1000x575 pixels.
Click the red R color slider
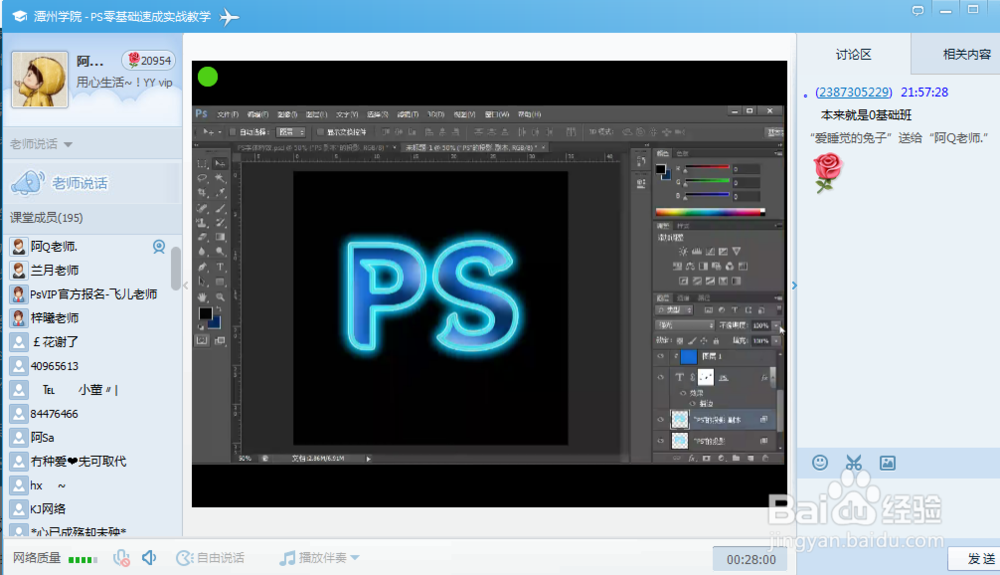707,168
